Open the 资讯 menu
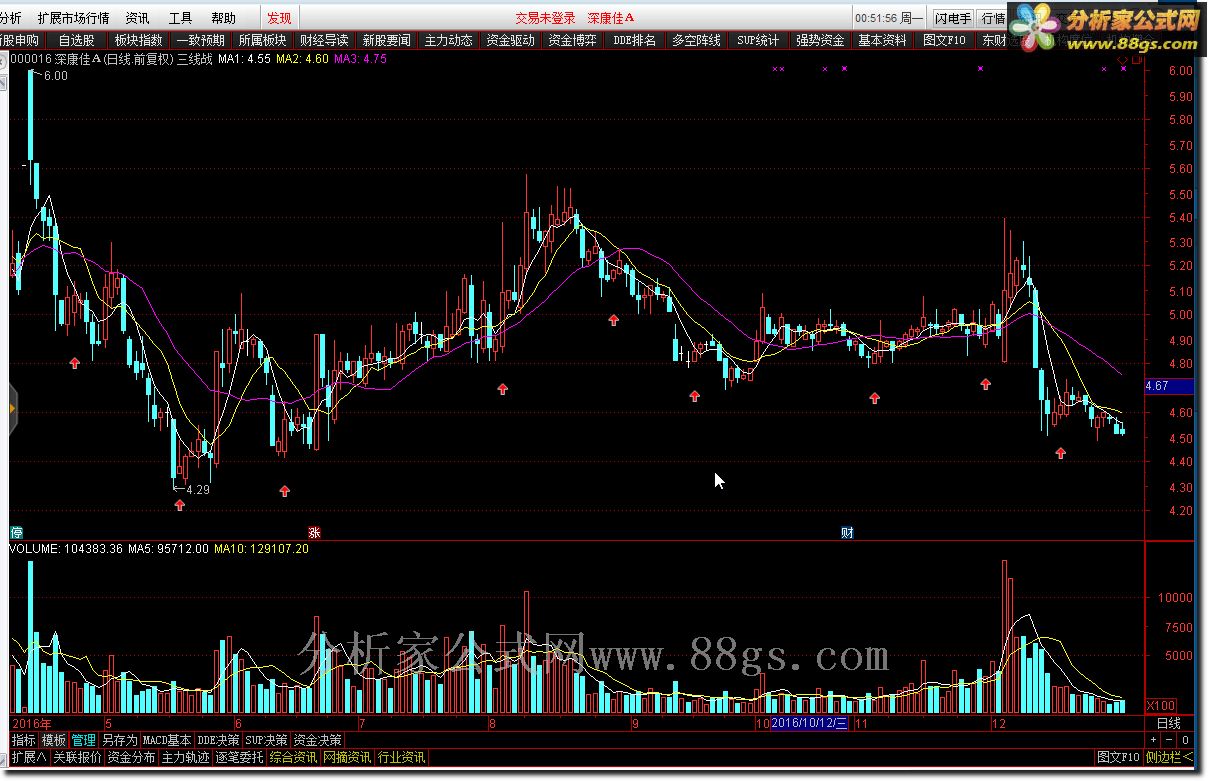 click(x=138, y=18)
